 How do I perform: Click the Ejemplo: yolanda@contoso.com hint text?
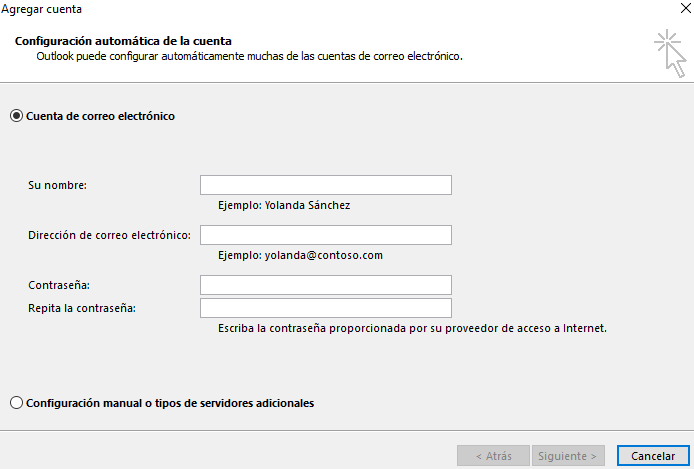301,255
